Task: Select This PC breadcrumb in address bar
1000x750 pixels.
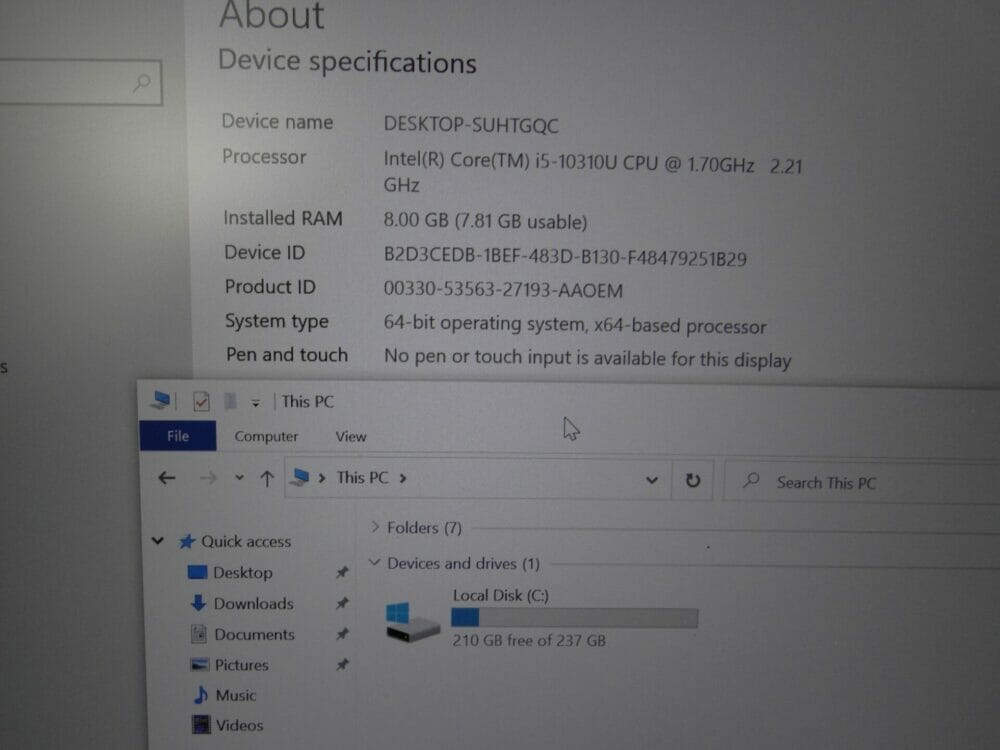Action: click(362, 478)
